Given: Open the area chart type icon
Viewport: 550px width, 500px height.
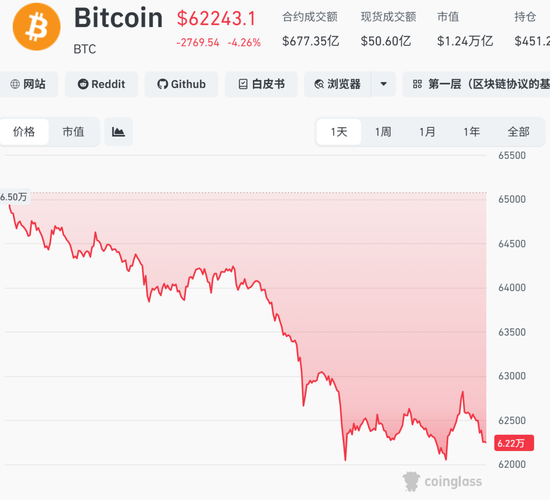Looking at the screenshot, I should coord(119,132).
